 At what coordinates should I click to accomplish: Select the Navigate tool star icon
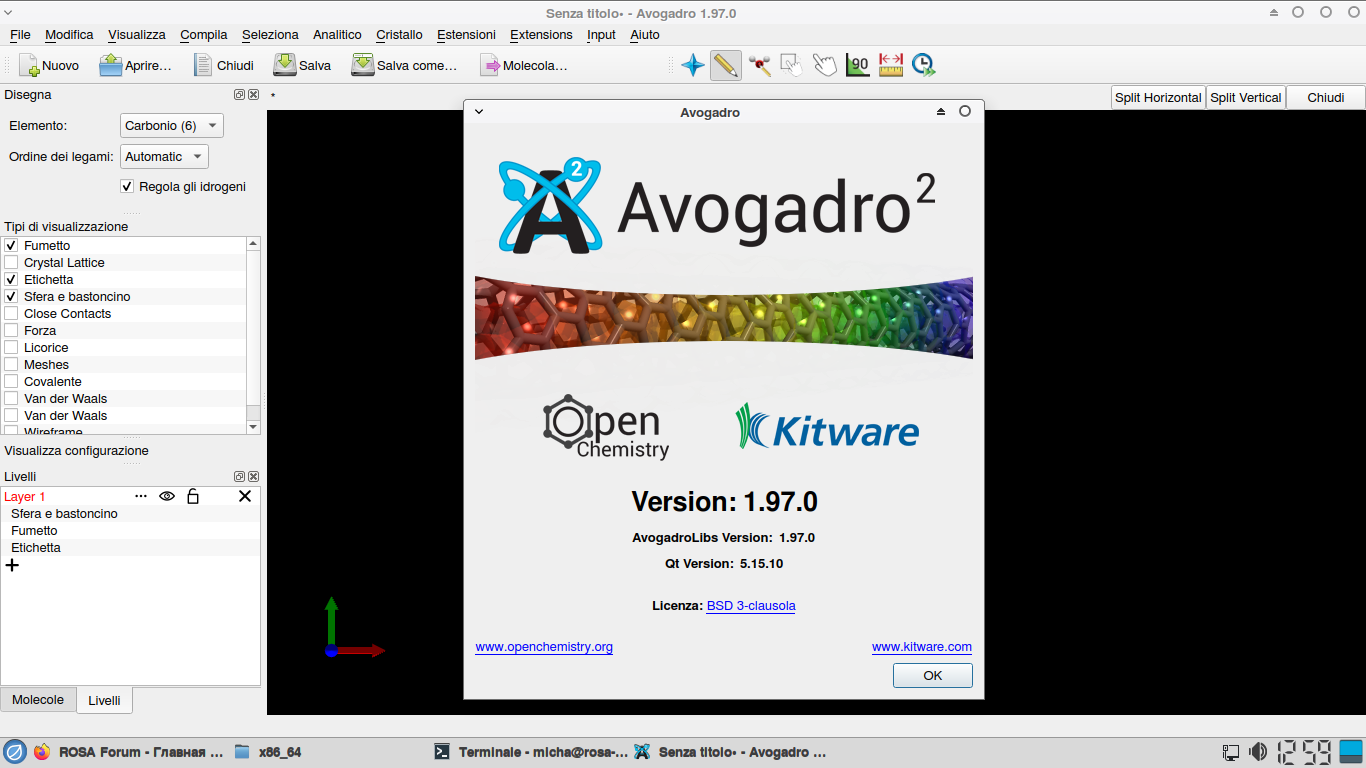tap(692, 66)
